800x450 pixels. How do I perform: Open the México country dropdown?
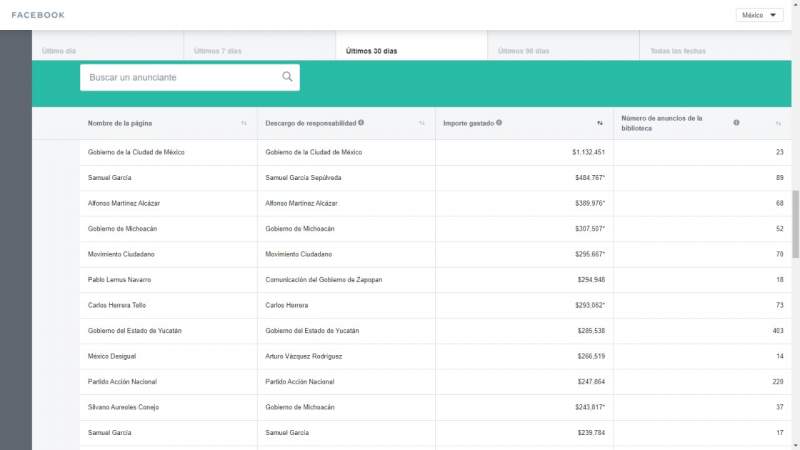[x=759, y=15]
